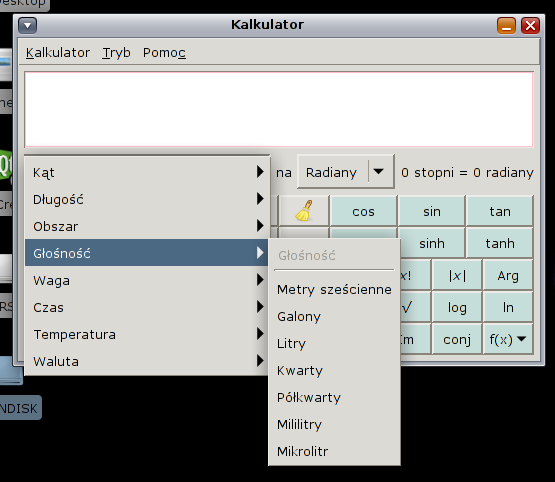Click the conj button

point(457,339)
